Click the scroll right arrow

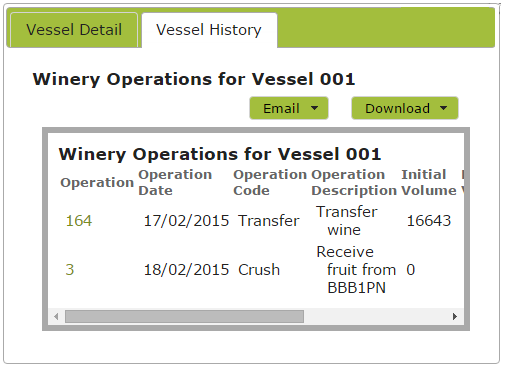(455, 316)
